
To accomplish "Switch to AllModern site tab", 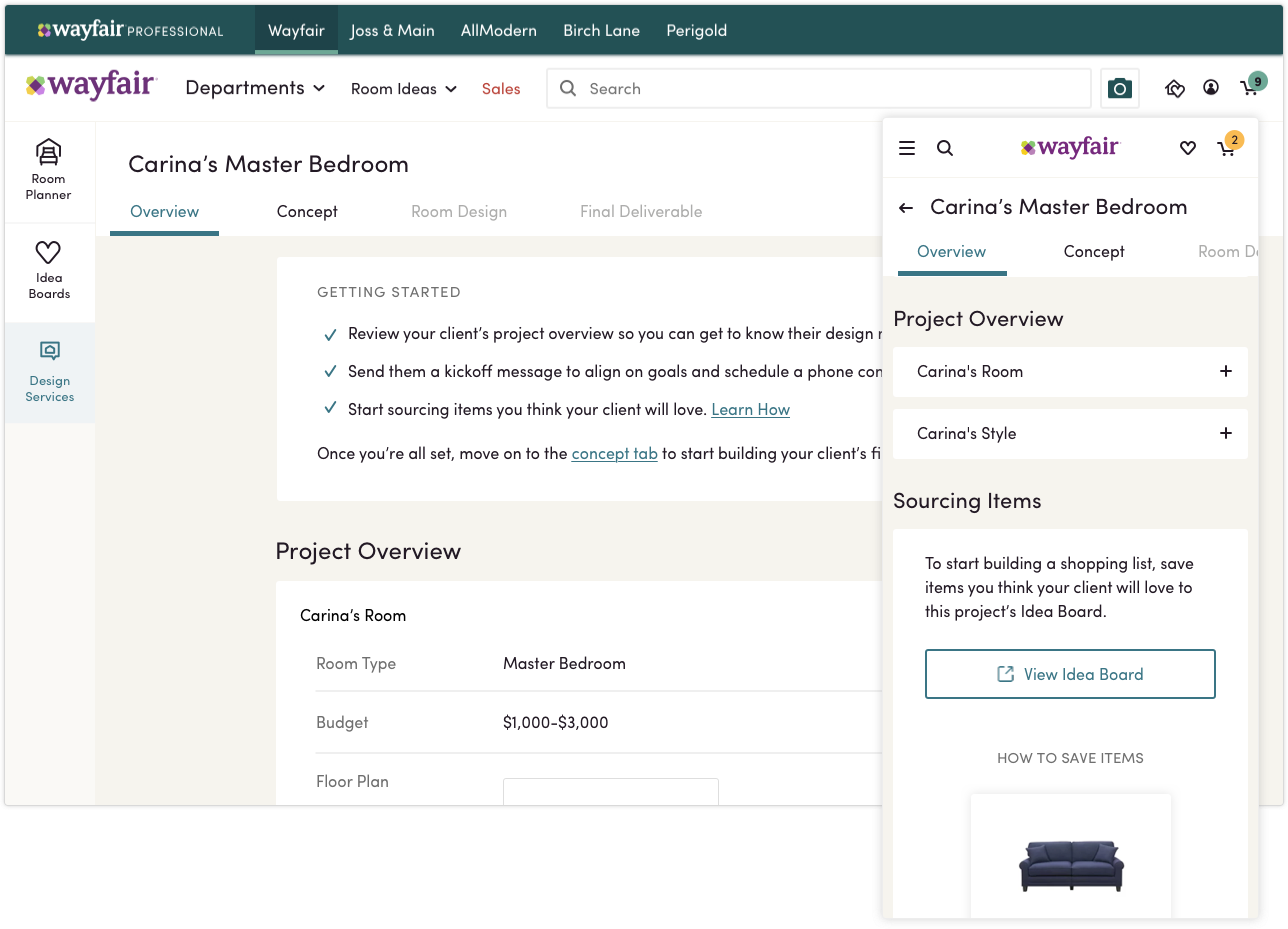I will tap(498, 30).
